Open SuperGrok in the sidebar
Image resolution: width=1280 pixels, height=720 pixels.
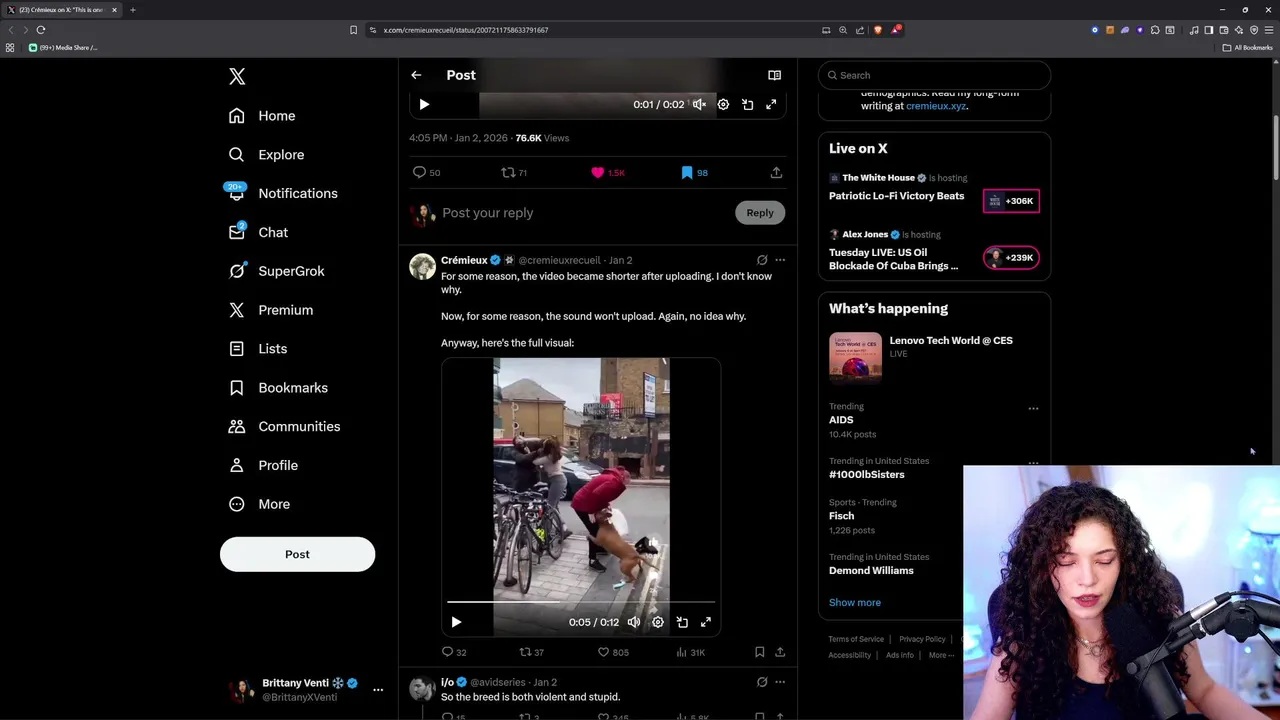276,271
